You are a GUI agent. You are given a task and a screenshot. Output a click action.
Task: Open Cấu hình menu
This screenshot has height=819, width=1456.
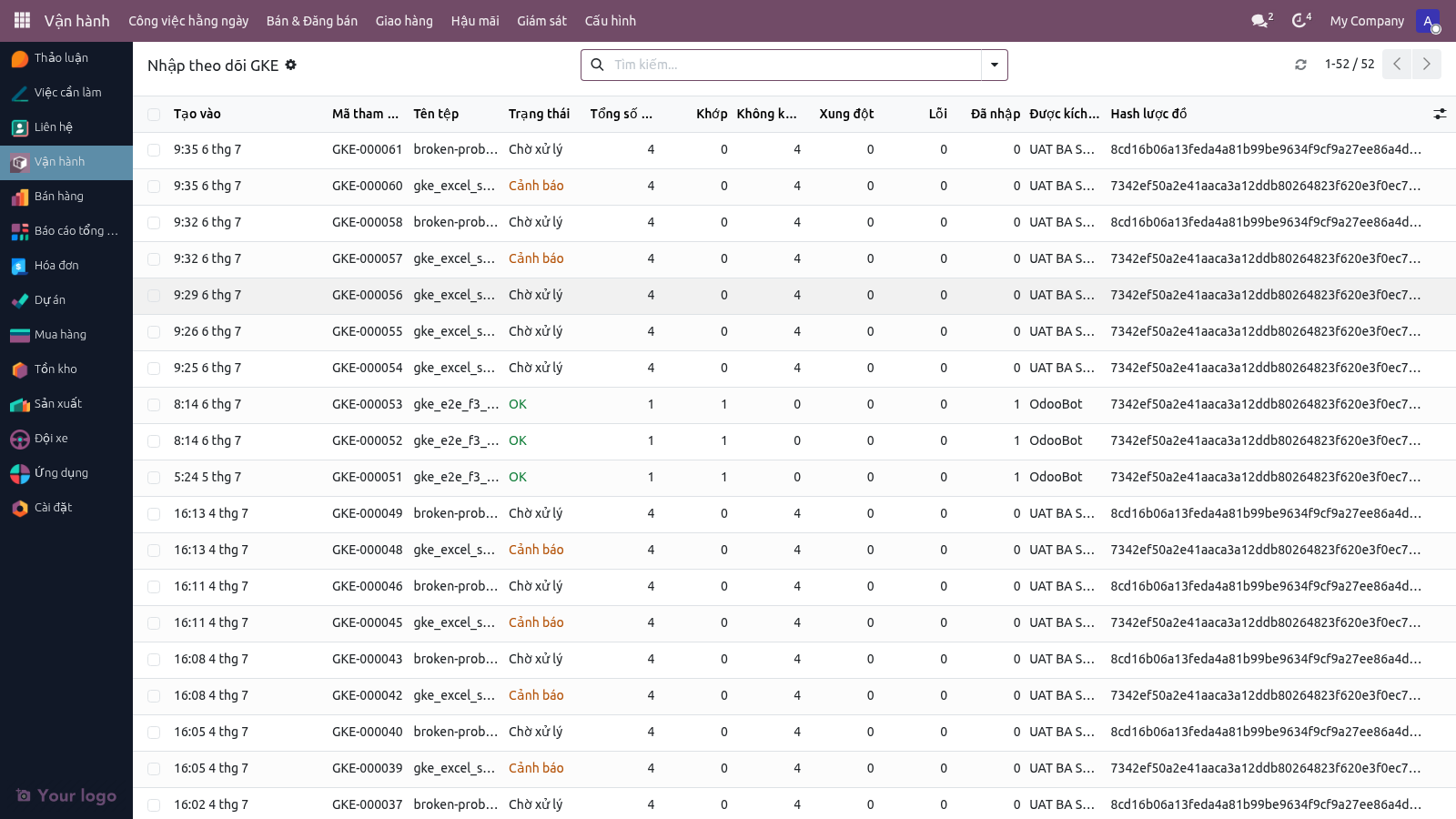(x=611, y=20)
